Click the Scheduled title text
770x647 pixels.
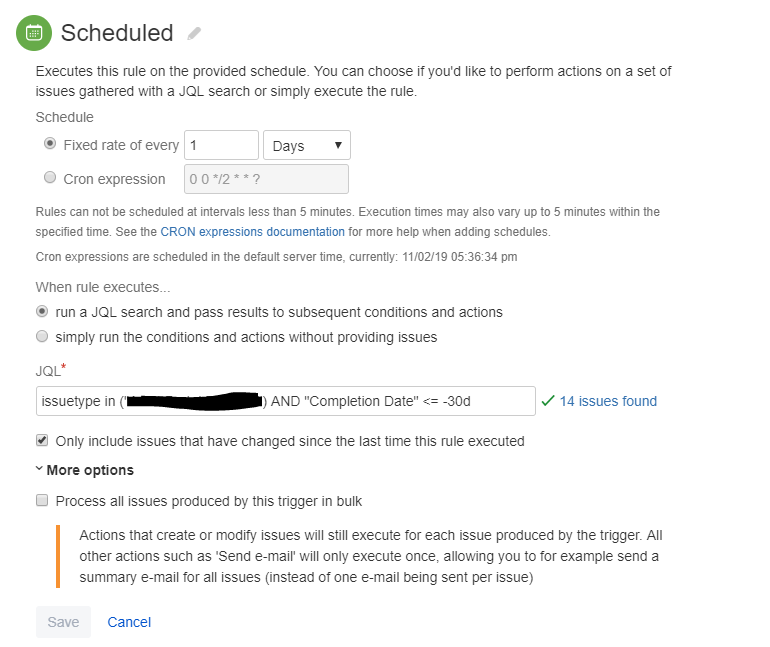click(x=117, y=33)
